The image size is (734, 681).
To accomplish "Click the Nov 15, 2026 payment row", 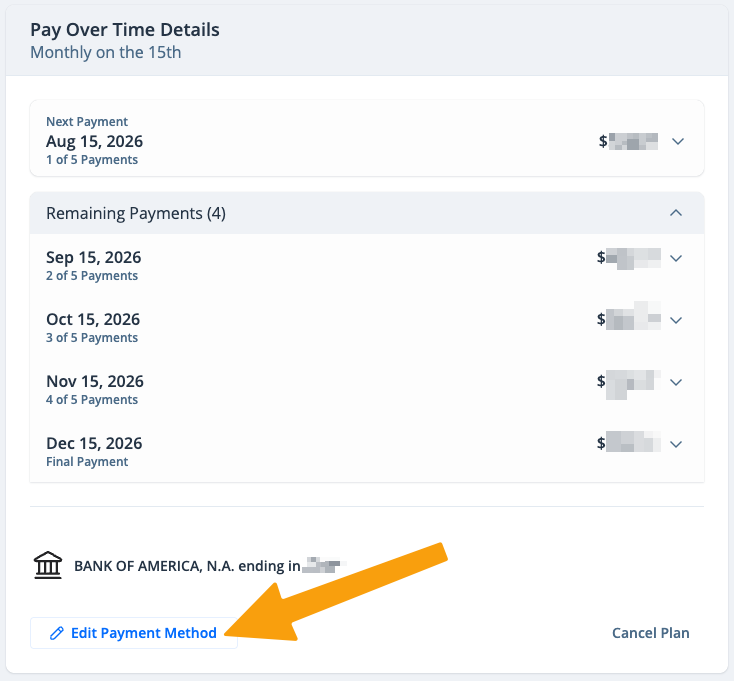I will pyautogui.click(x=367, y=389).
